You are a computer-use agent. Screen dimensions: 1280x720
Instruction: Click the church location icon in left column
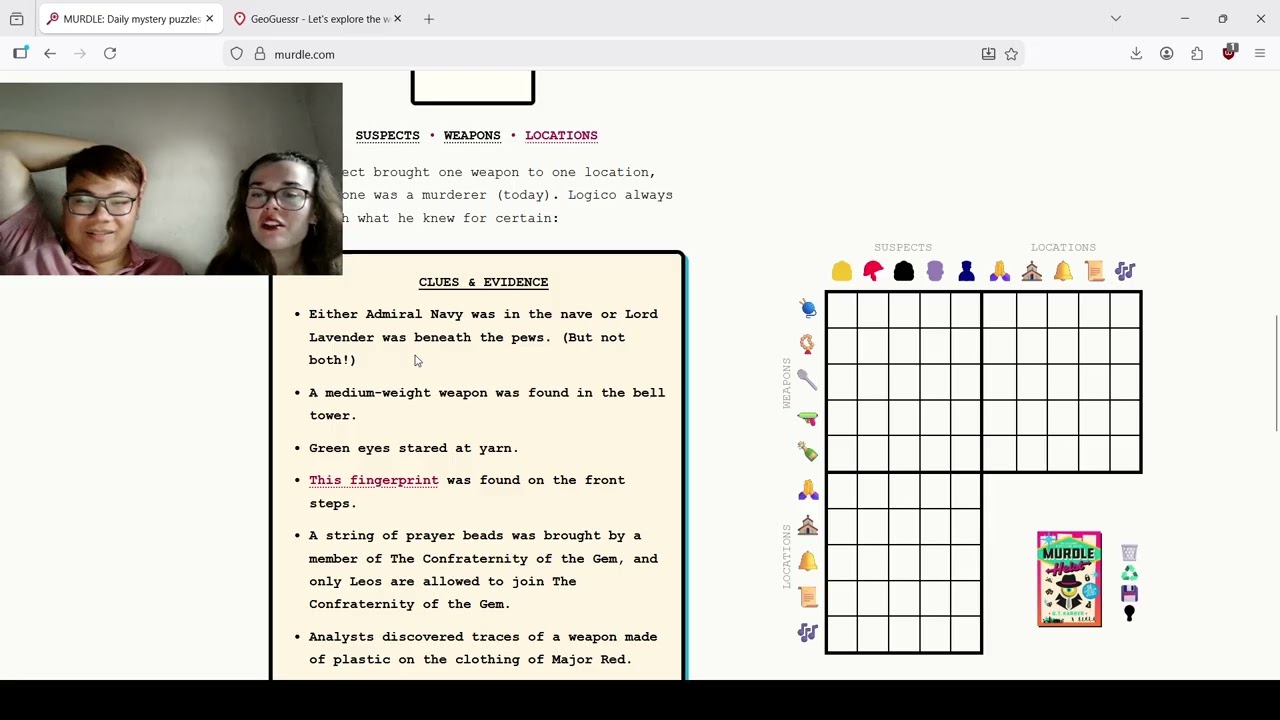(x=808, y=525)
